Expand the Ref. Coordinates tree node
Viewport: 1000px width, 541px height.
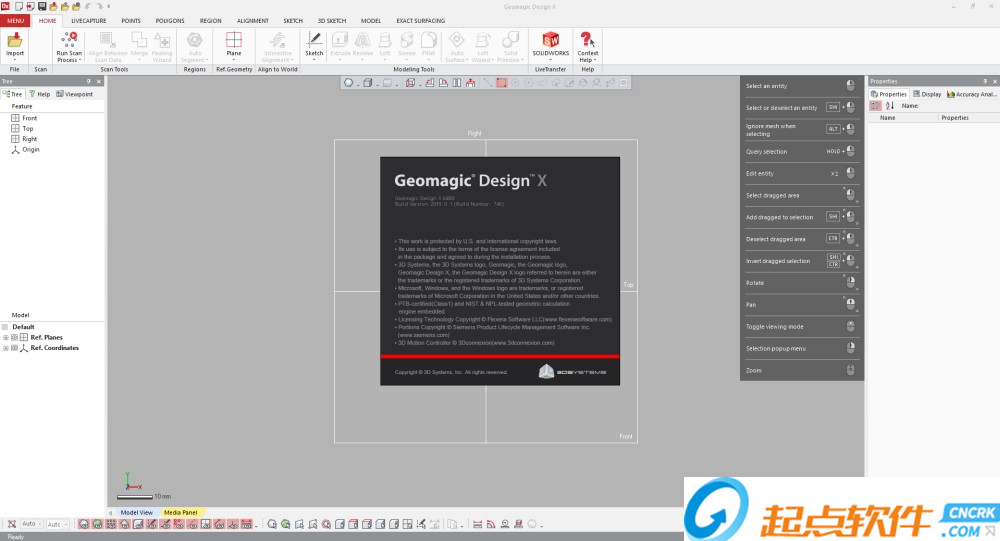5,348
